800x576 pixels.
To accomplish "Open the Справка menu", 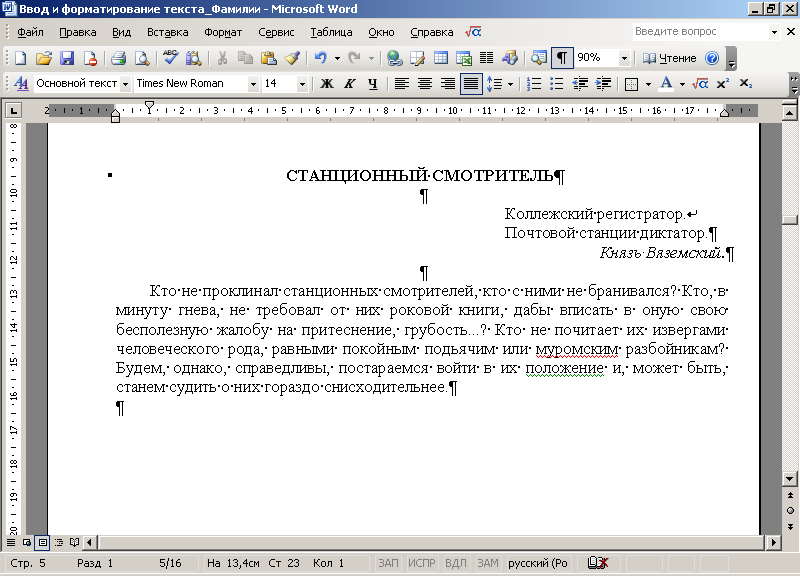I will pyautogui.click(x=432, y=32).
